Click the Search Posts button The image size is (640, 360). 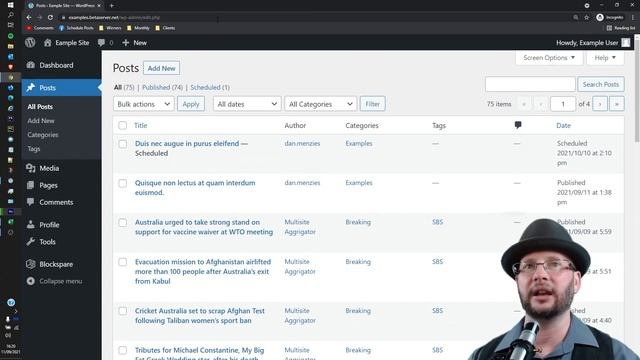click(x=600, y=84)
